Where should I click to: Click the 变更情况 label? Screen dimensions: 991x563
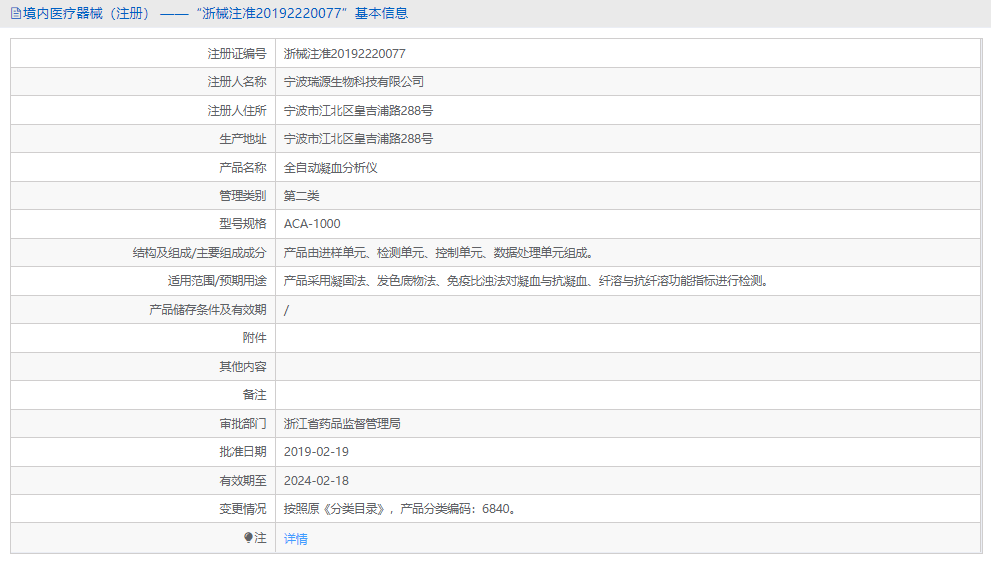point(243,509)
